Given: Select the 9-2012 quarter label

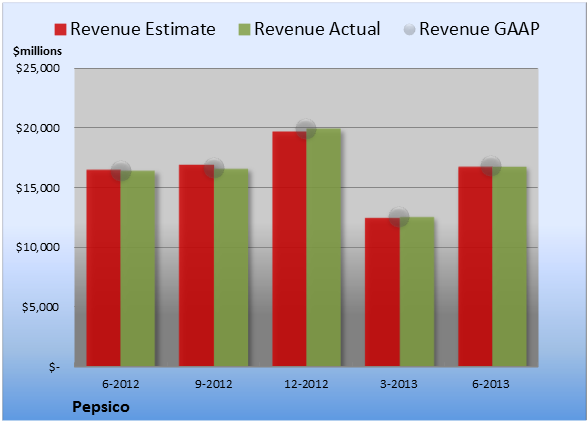Looking at the screenshot, I should pos(214,384).
